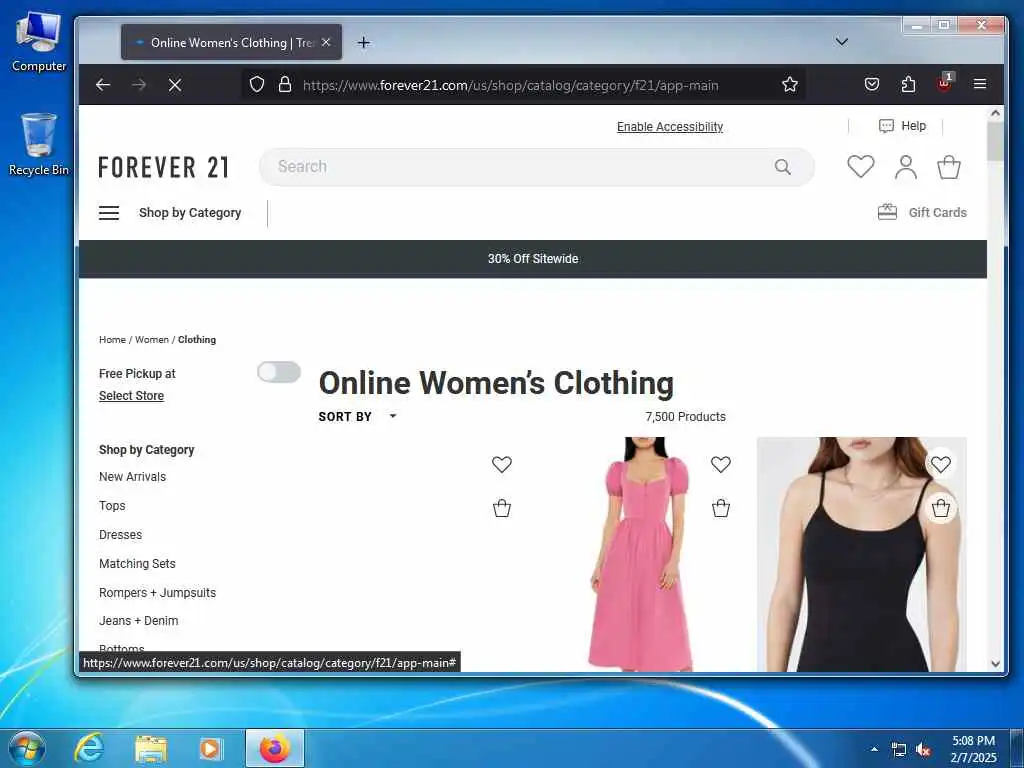
Task: Open Jeans + Denim category
Action: (x=138, y=621)
